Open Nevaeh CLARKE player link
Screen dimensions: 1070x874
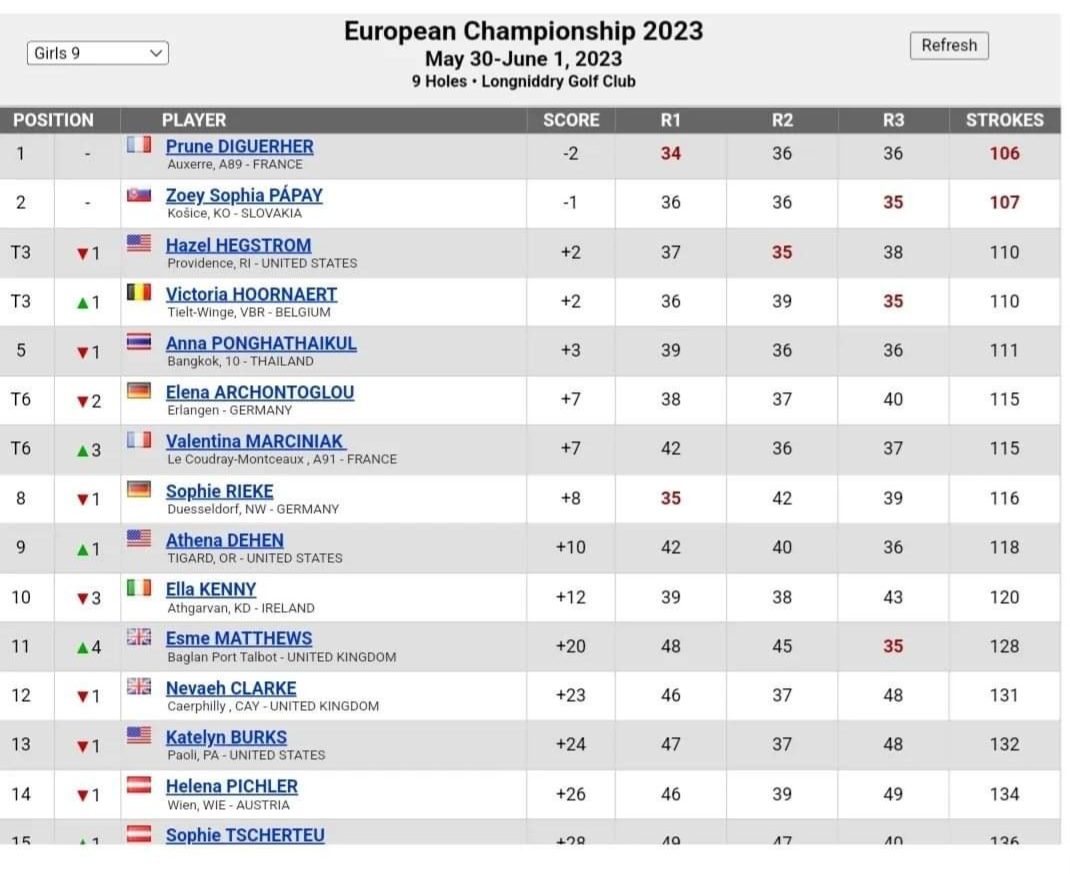coord(231,688)
